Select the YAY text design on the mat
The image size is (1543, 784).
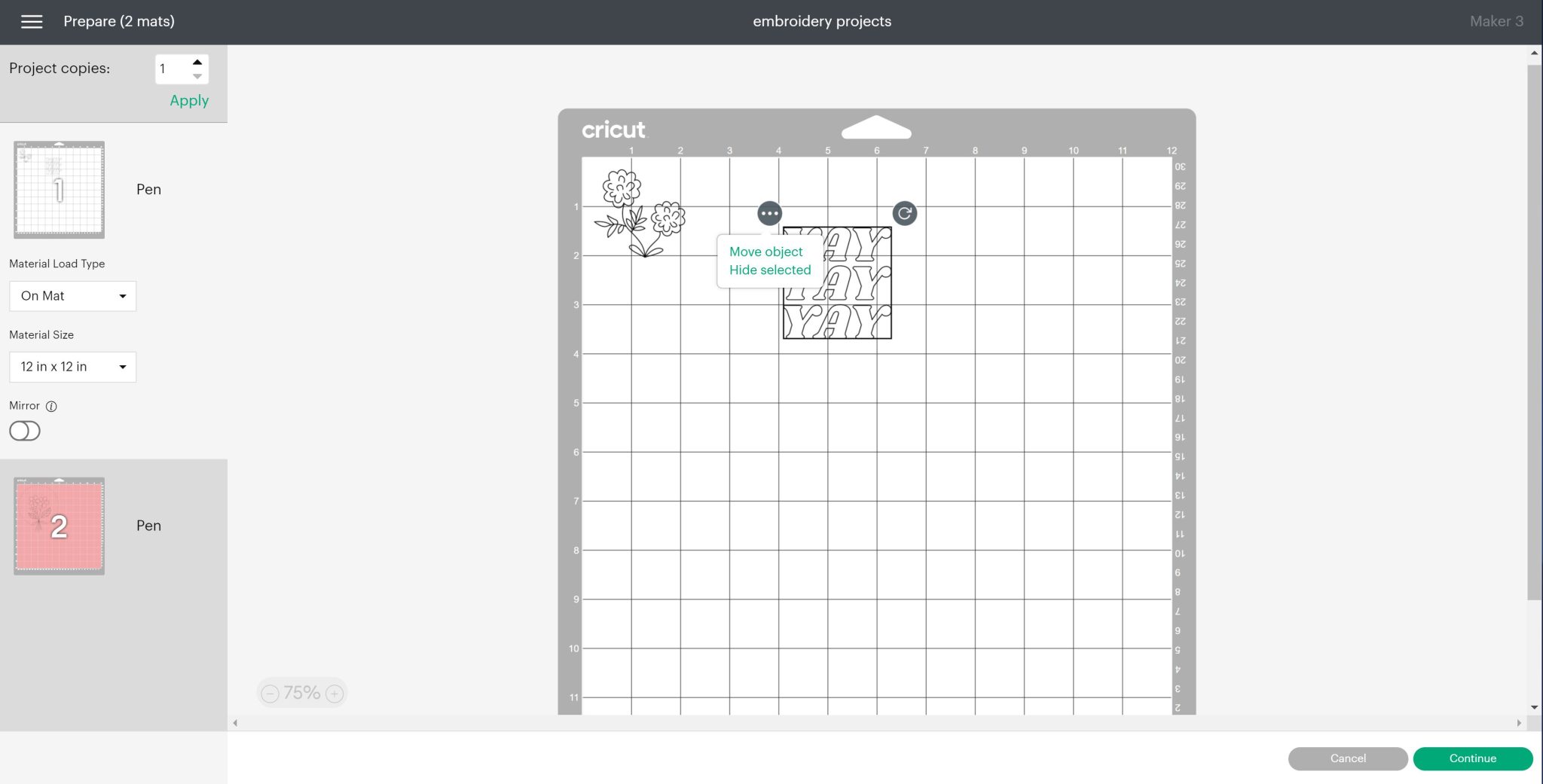[x=837, y=282]
